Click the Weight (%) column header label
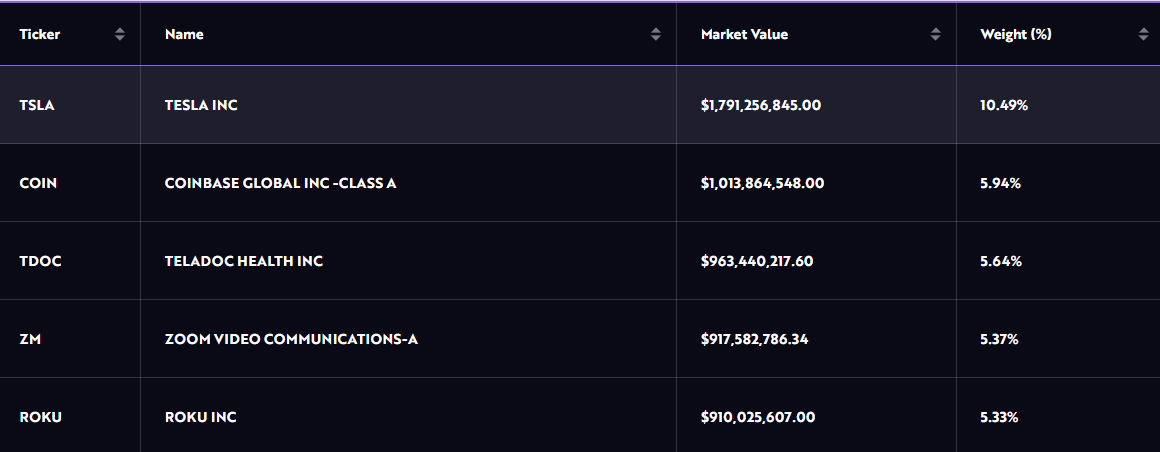 (x=1016, y=34)
